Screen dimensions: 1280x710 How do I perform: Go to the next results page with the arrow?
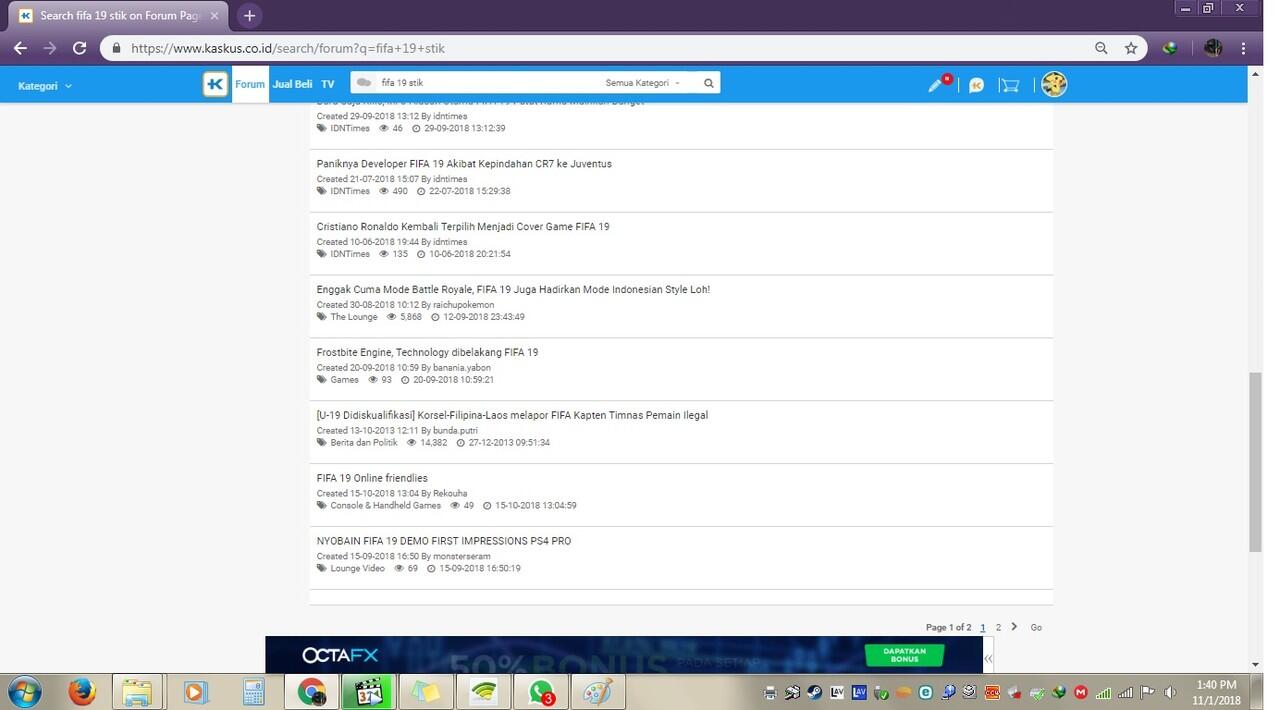(1014, 627)
